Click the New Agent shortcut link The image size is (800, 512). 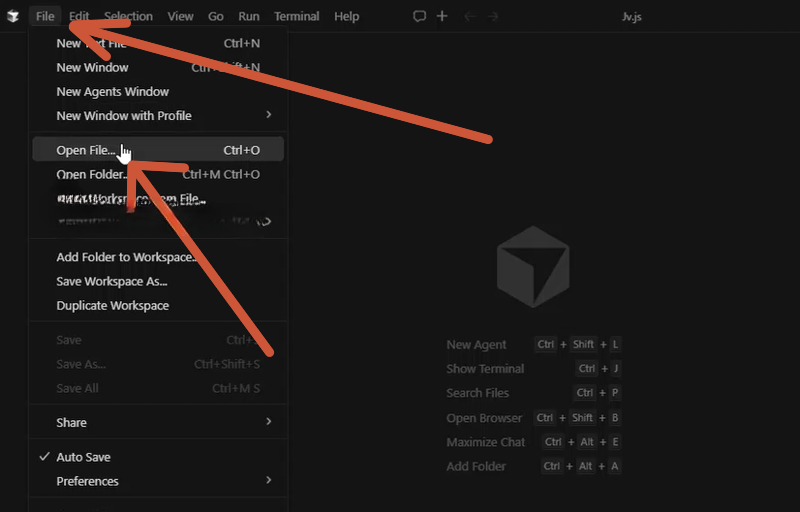(476, 345)
